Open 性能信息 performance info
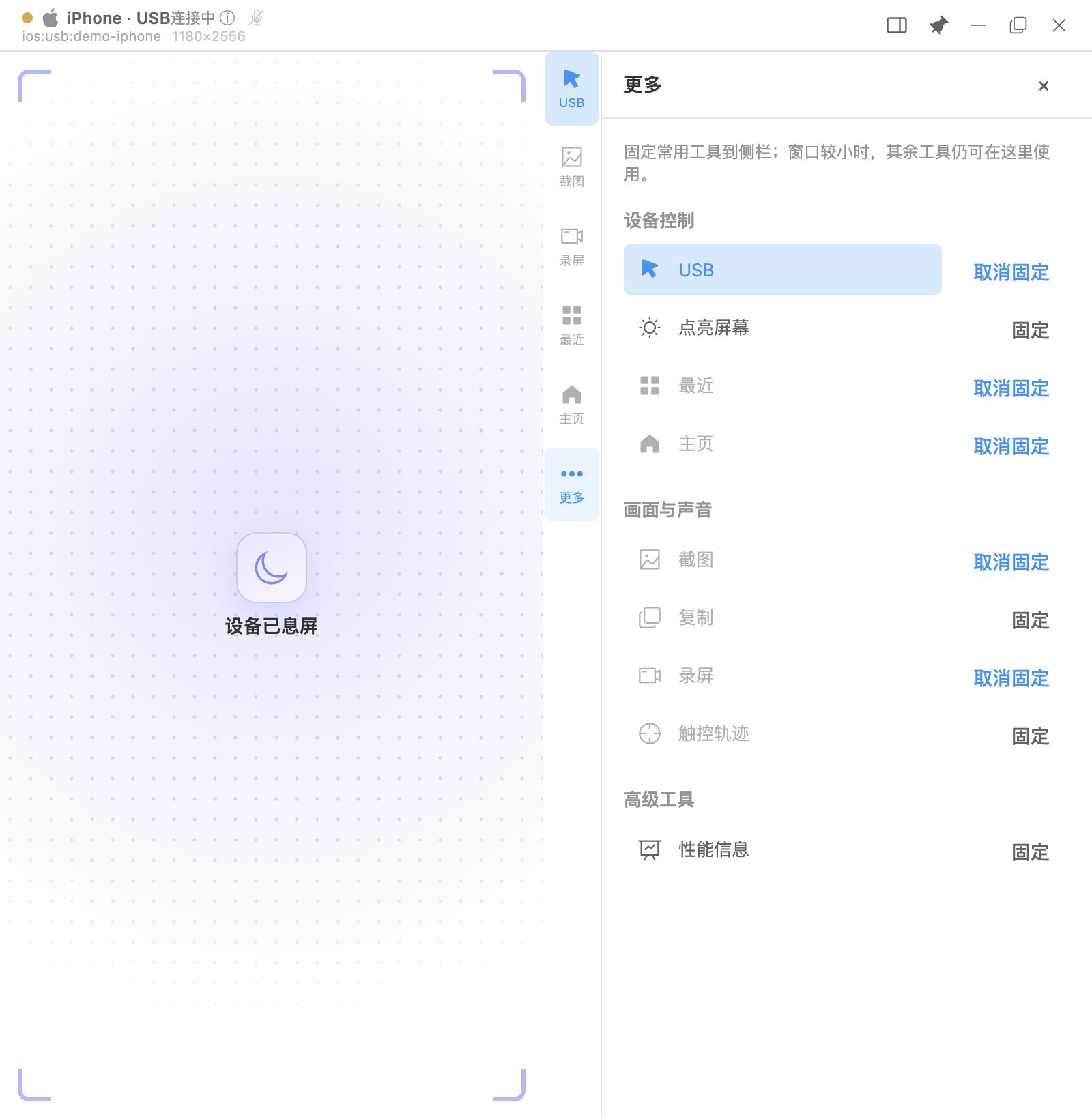Image resolution: width=1092 pixels, height=1119 pixels. coord(783,849)
